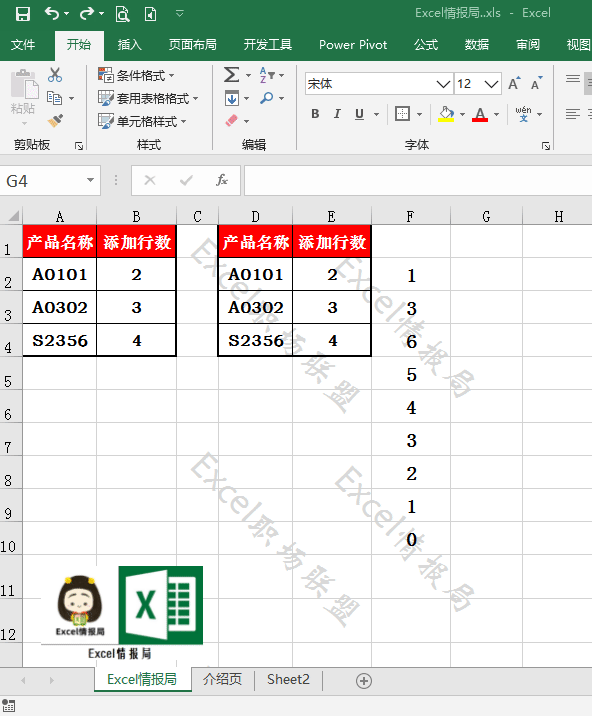Open the 介绍页 sheet tab
592x716 pixels.
point(222,679)
